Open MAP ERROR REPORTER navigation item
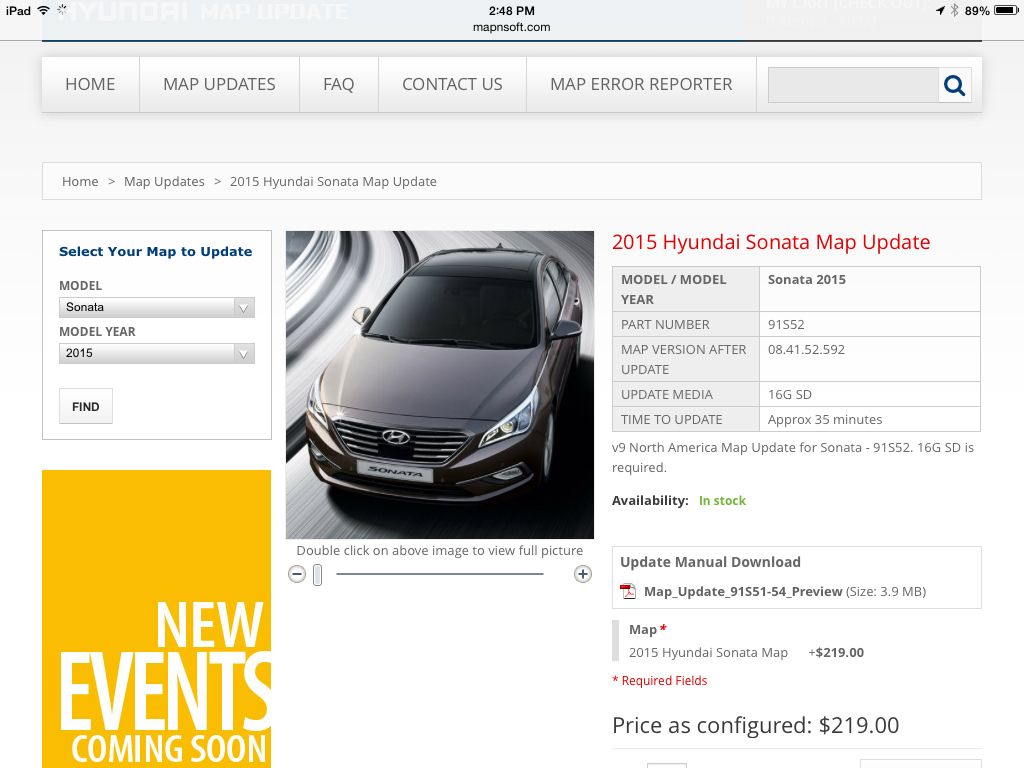The image size is (1024, 768). coord(641,84)
